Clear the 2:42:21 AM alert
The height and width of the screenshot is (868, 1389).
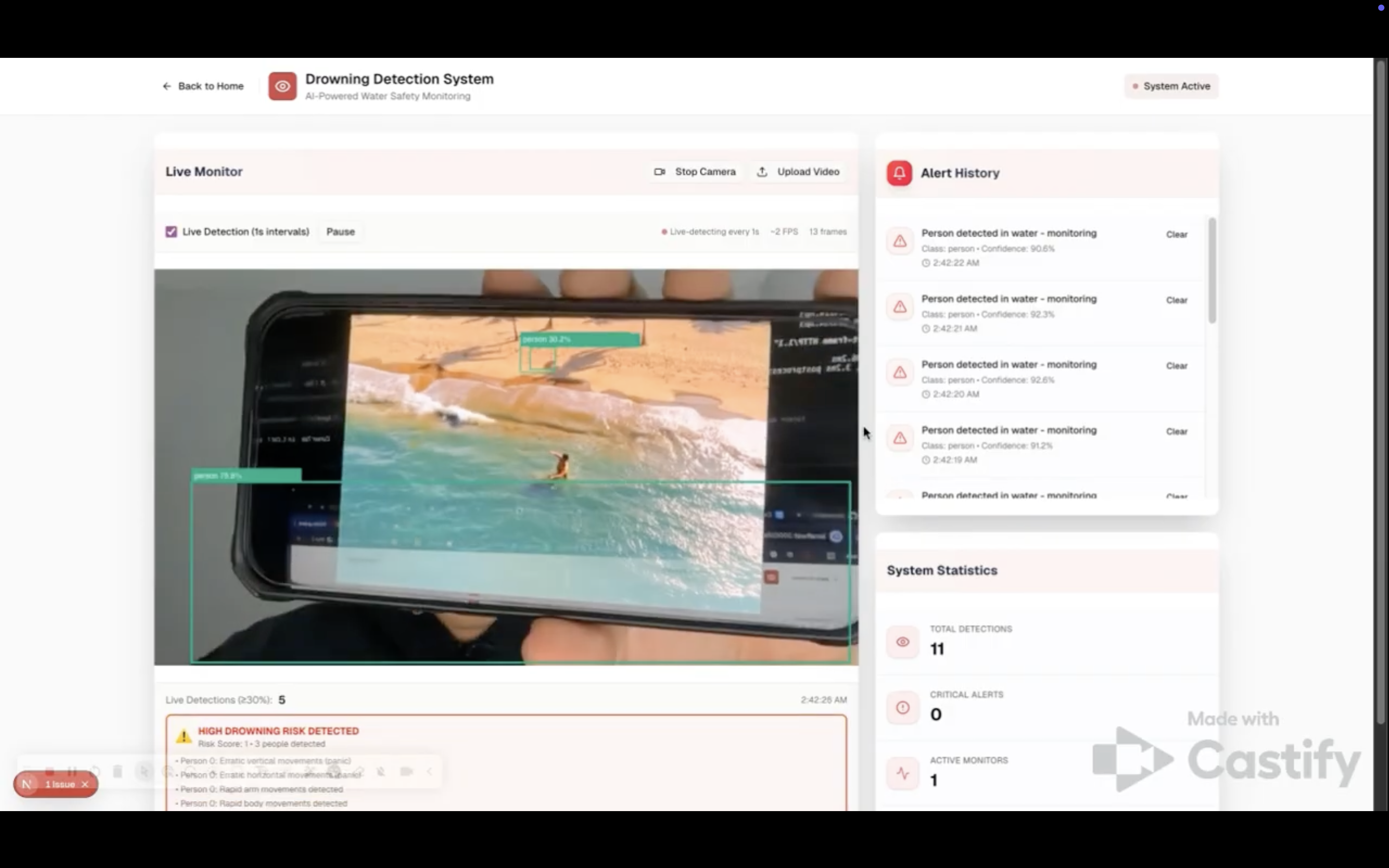(x=1176, y=300)
